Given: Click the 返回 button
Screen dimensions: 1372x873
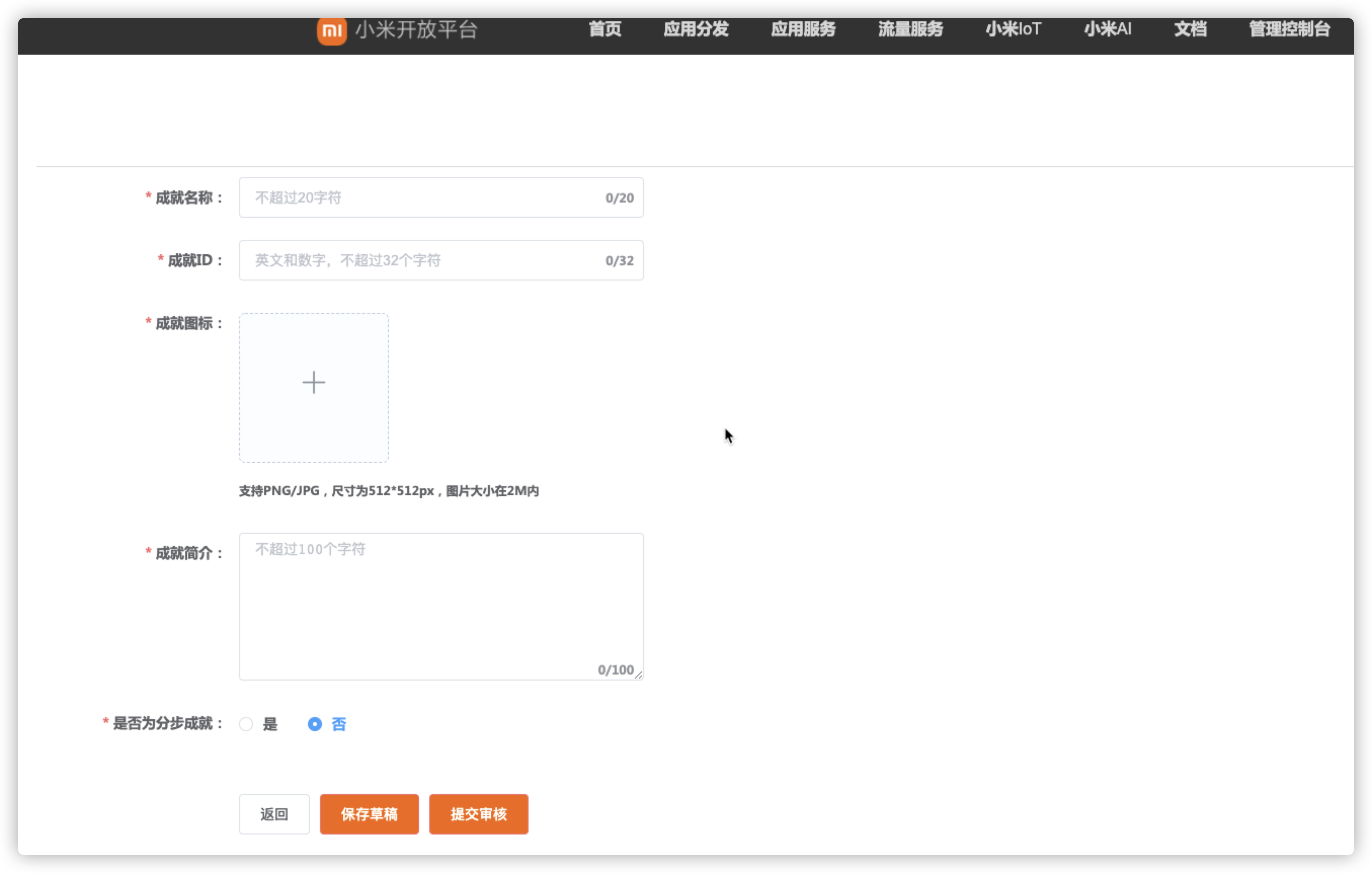Looking at the screenshot, I should 273,814.
